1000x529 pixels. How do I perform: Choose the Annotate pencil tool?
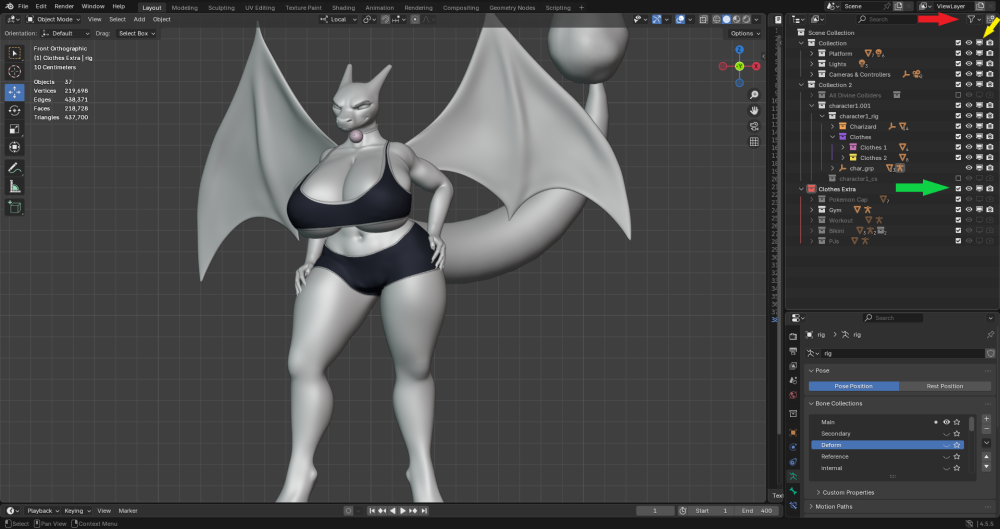pyautogui.click(x=15, y=168)
